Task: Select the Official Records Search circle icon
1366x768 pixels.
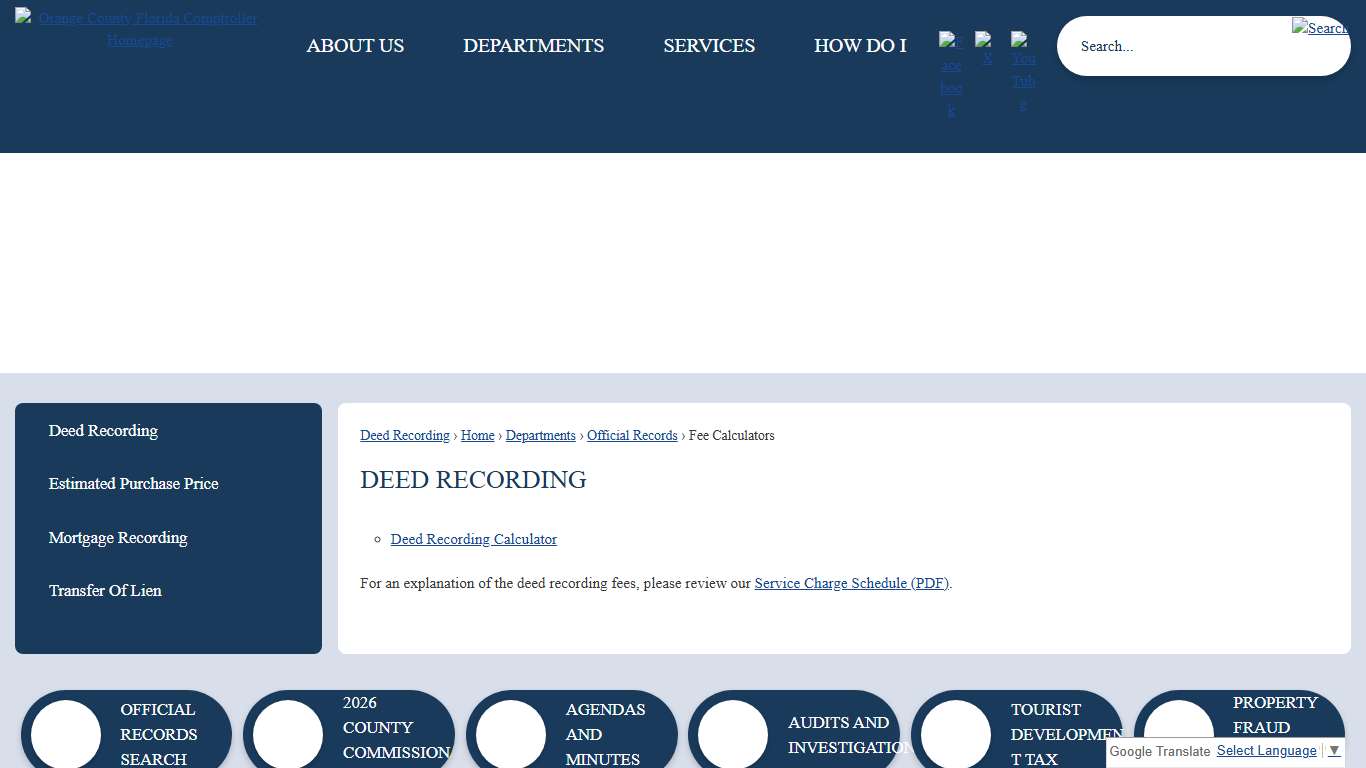Action: [65, 733]
